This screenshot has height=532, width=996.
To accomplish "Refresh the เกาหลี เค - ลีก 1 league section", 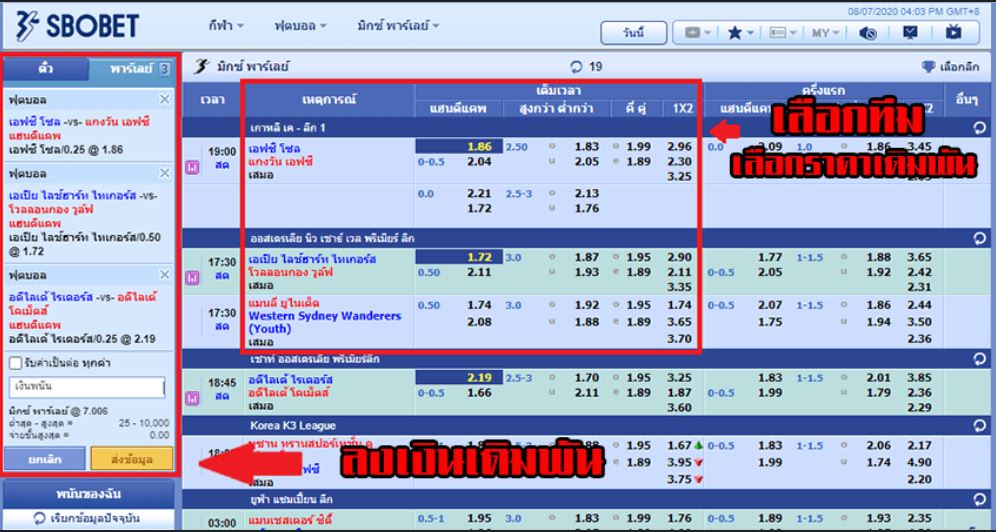I will tap(979, 128).
